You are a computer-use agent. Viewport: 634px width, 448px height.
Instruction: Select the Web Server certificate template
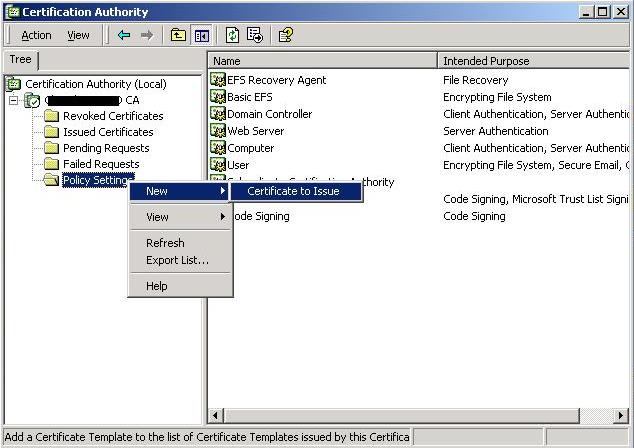tap(255, 131)
